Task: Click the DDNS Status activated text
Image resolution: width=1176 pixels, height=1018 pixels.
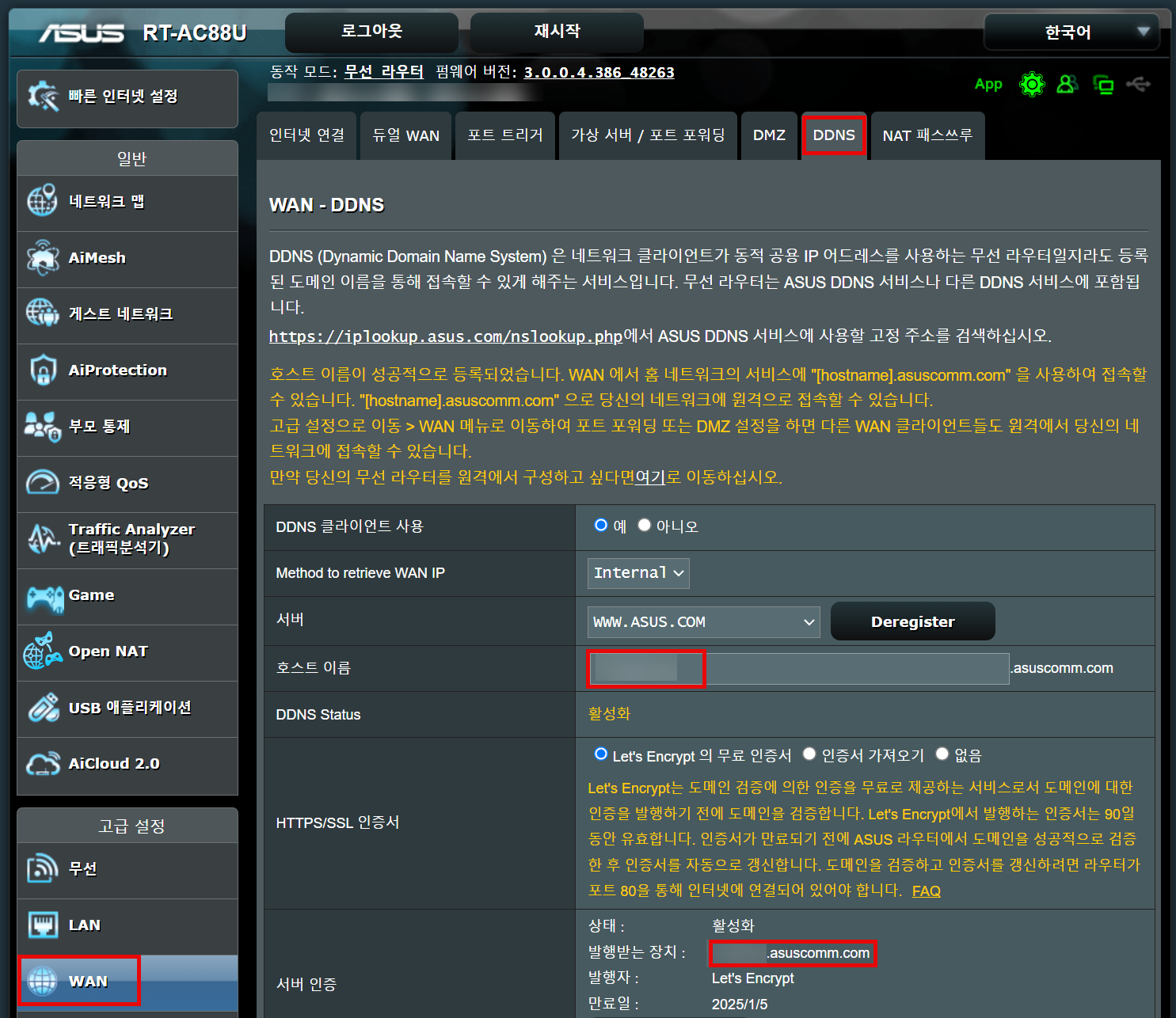Action: pyautogui.click(x=609, y=714)
